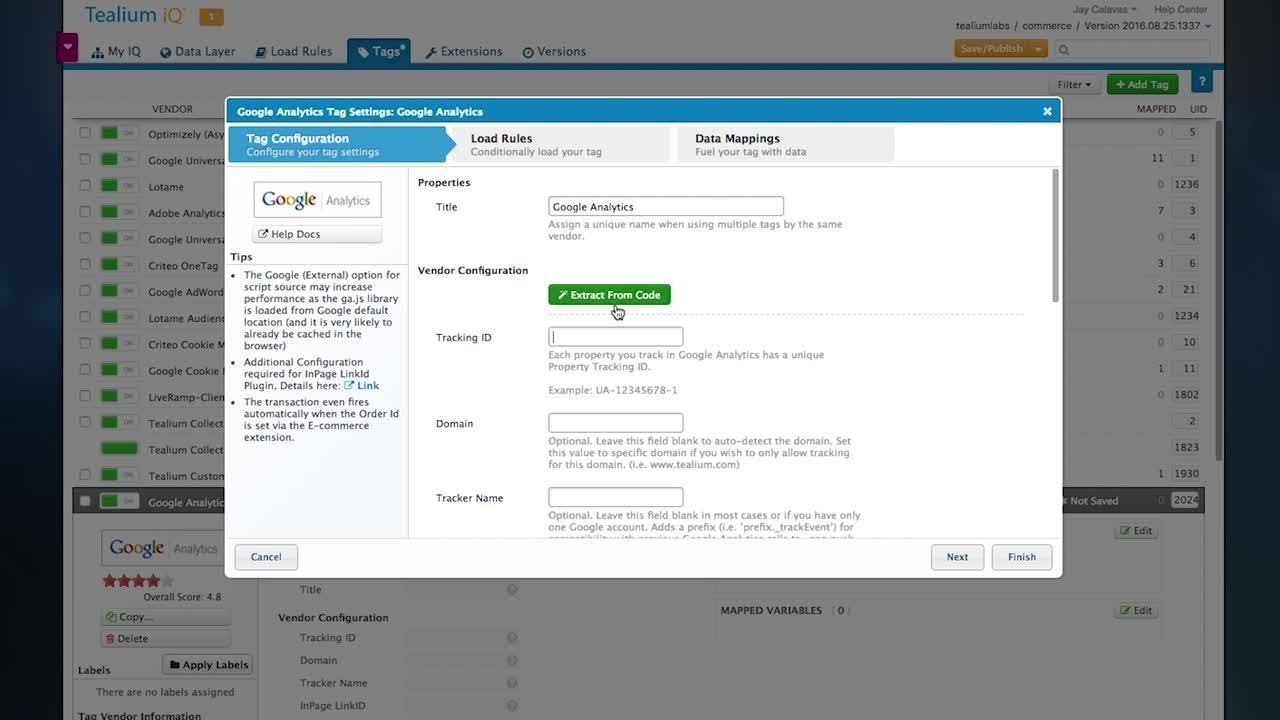Click the Delete tag button
1280x720 pixels.
pyautogui.click(x=166, y=638)
